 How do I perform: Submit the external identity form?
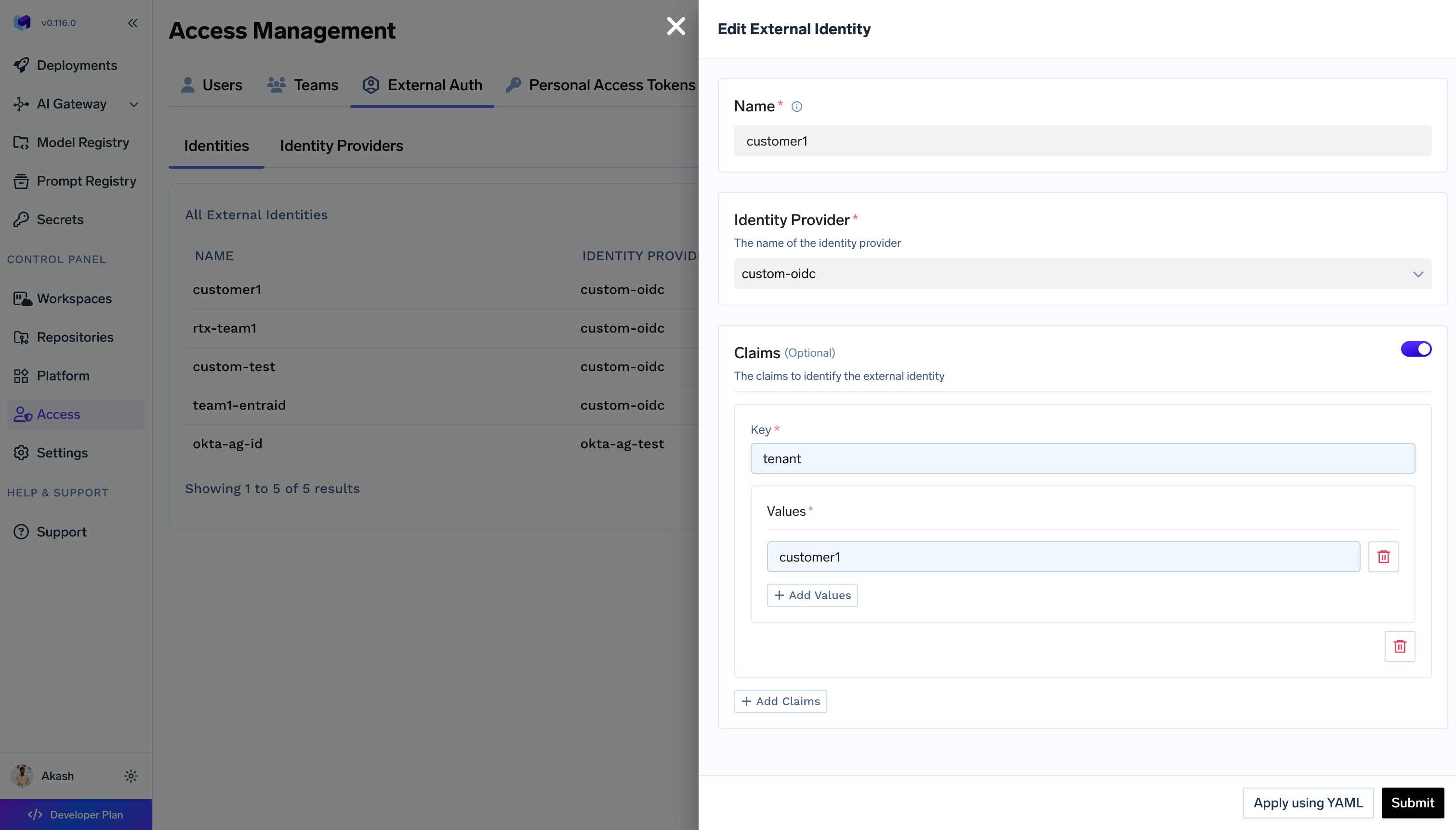(1412, 803)
